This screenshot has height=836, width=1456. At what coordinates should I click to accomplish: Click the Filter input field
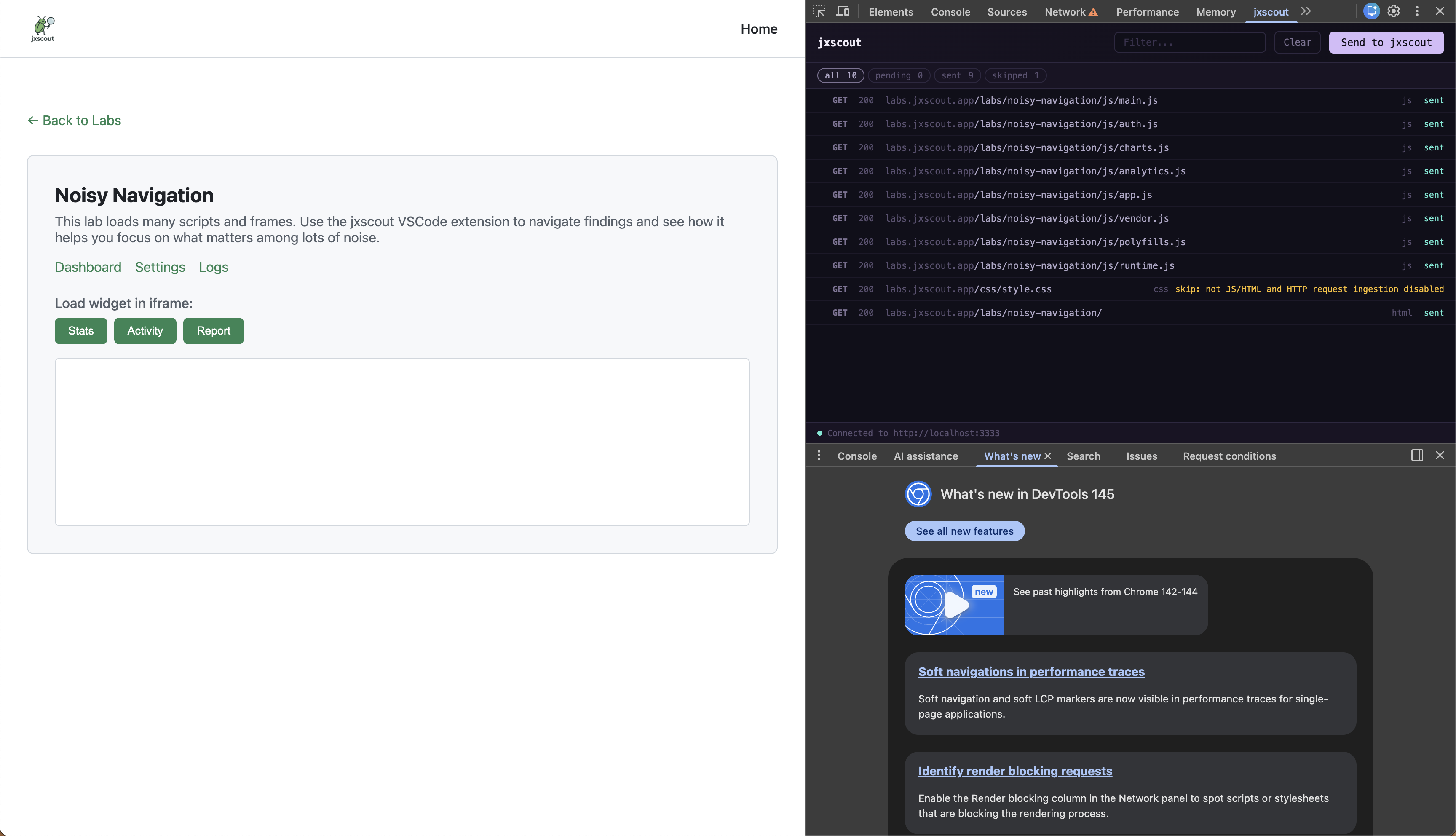click(x=1190, y=43)
